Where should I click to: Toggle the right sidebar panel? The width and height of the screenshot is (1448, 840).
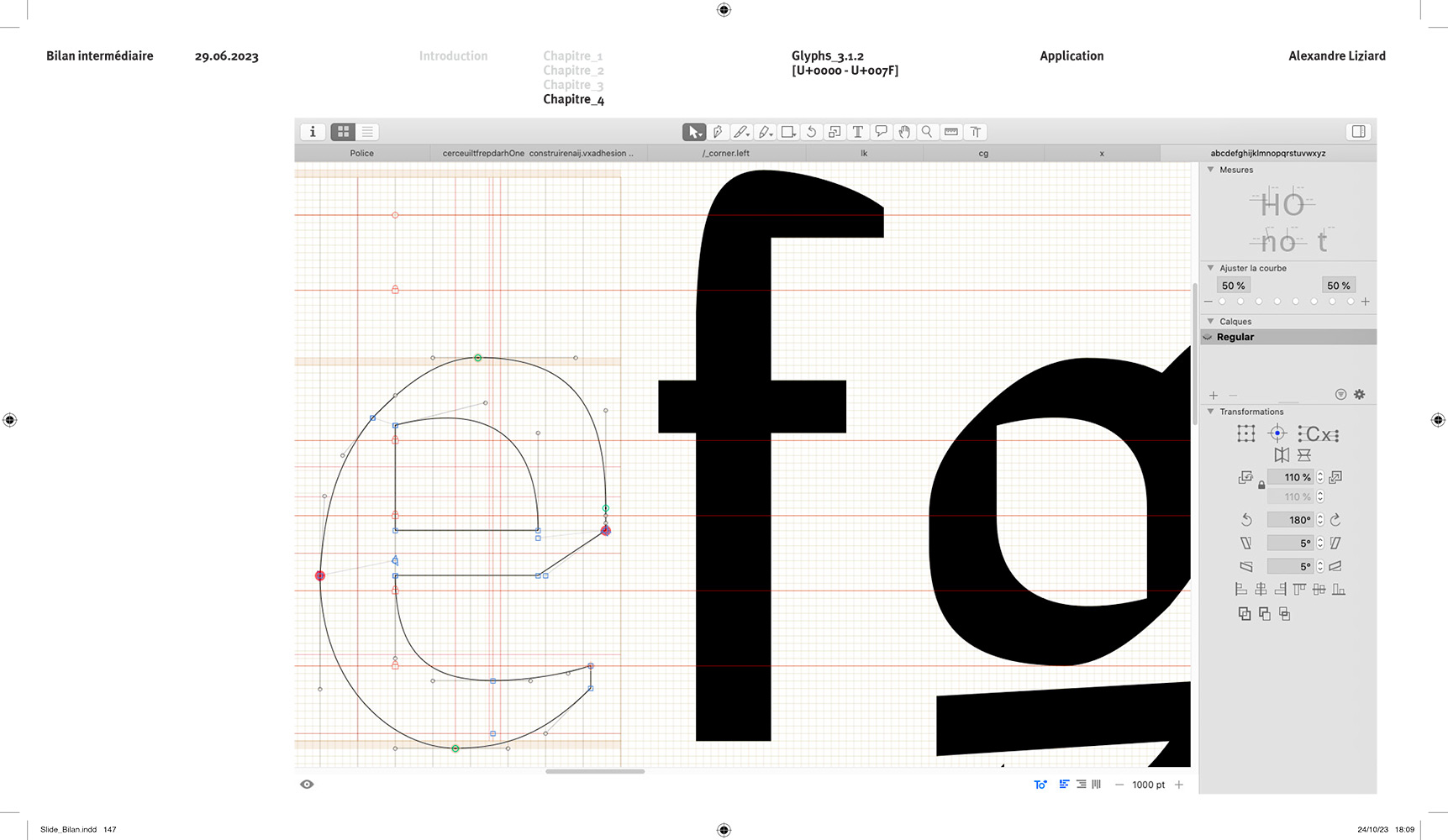(x=1358, y=132)
